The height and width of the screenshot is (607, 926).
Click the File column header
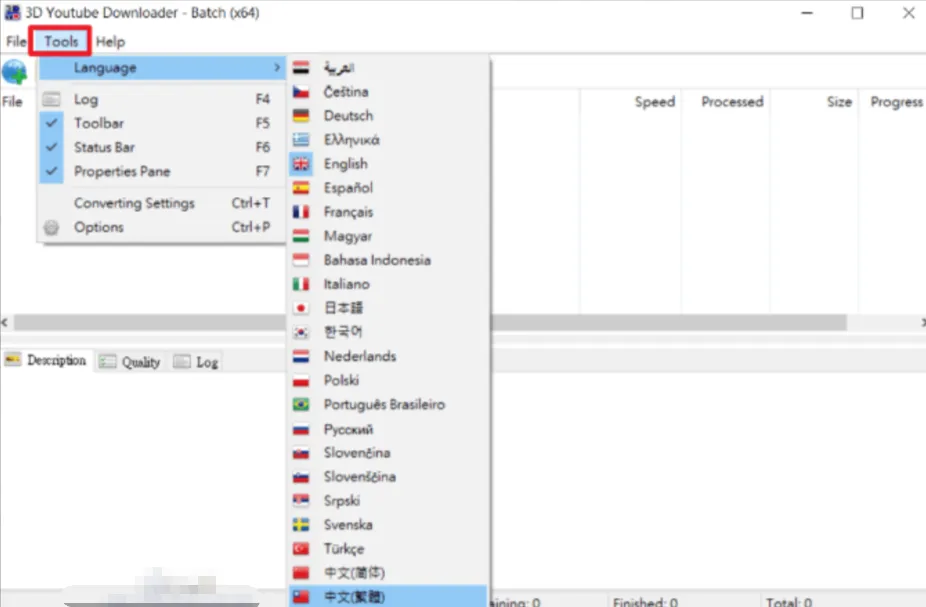12,102
